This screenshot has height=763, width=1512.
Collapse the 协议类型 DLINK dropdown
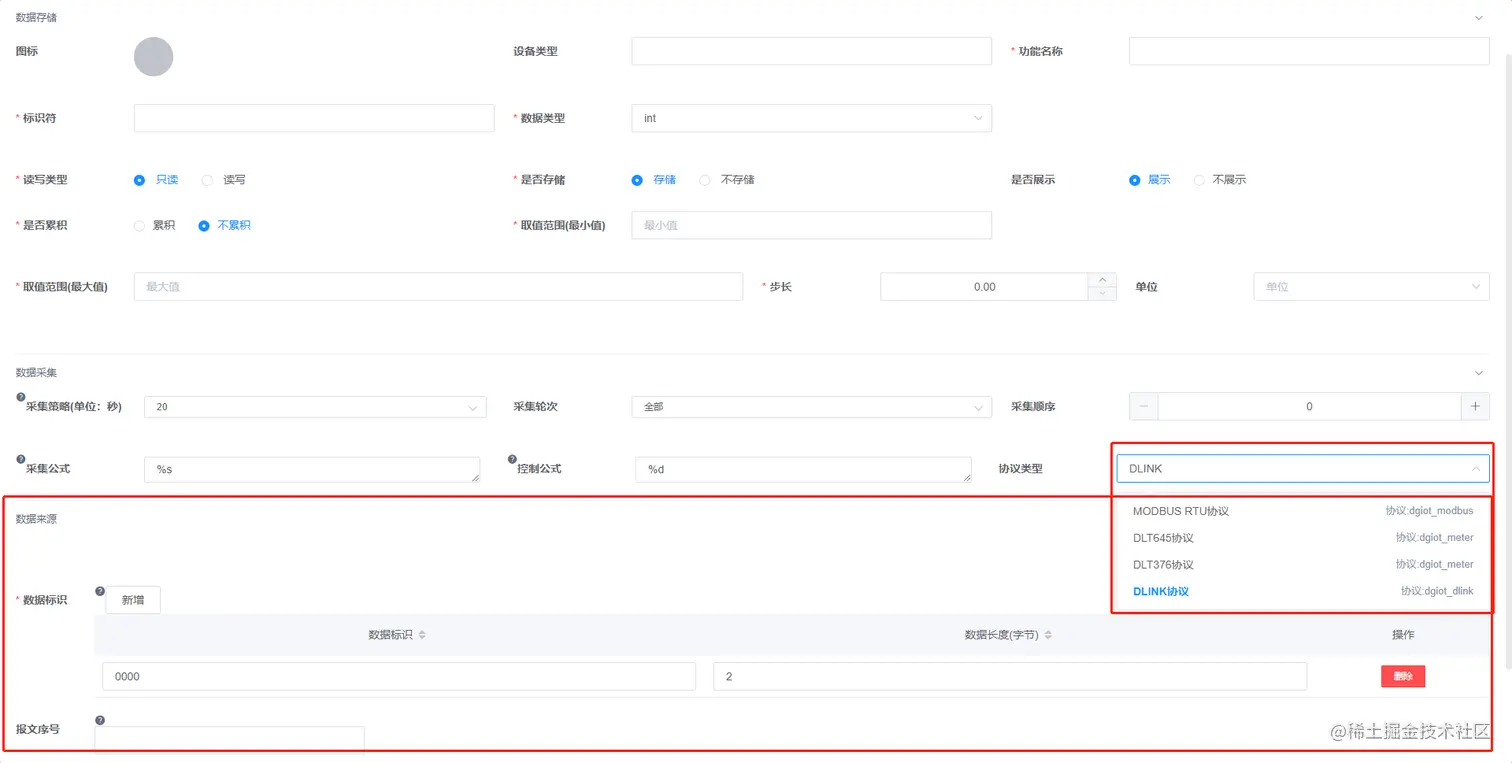pos(1303,468)
